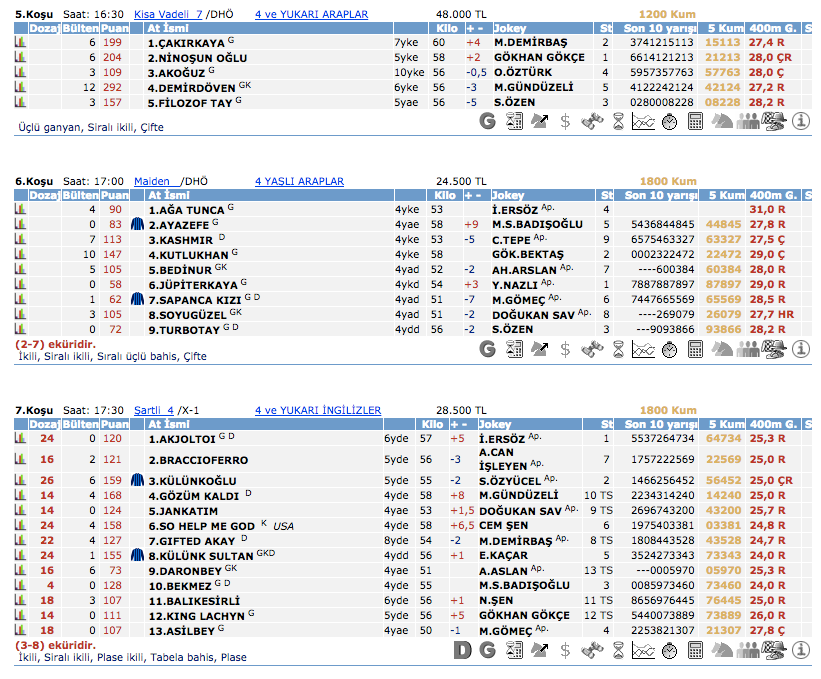Click the bar chart icon beside ÇAKIRKAYA

[x=21, y=43]
